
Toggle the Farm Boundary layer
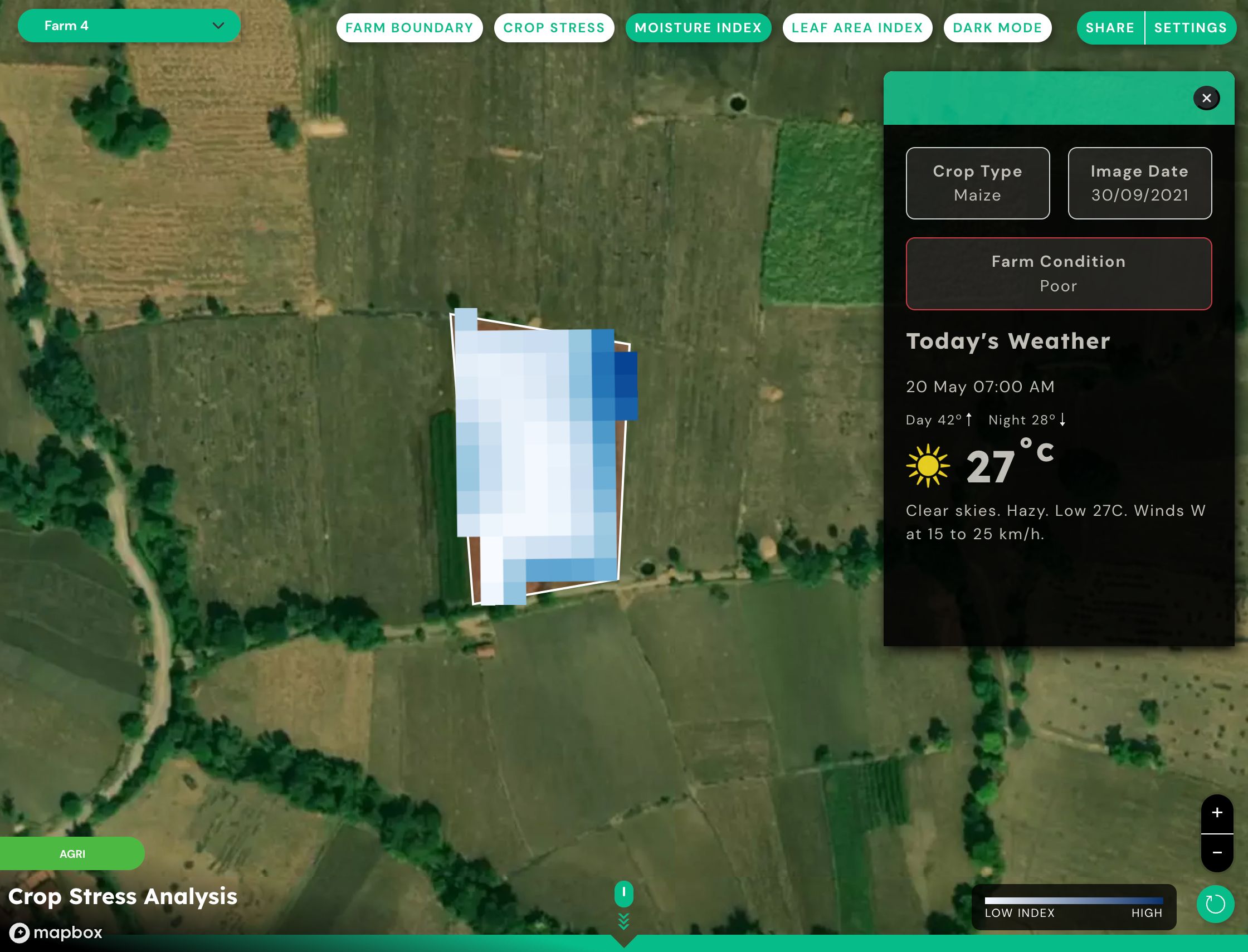pyautogui.click(x=409, y=28)
